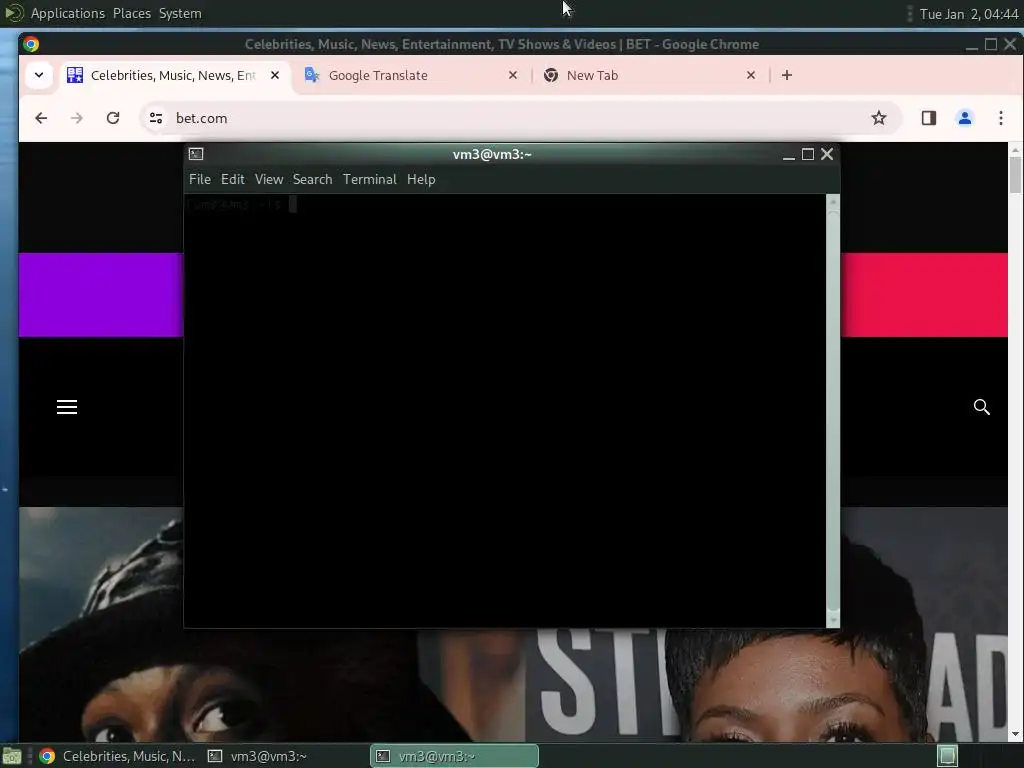Click the red banner on BET page
1024x768 pixels.
click(924, 295)
